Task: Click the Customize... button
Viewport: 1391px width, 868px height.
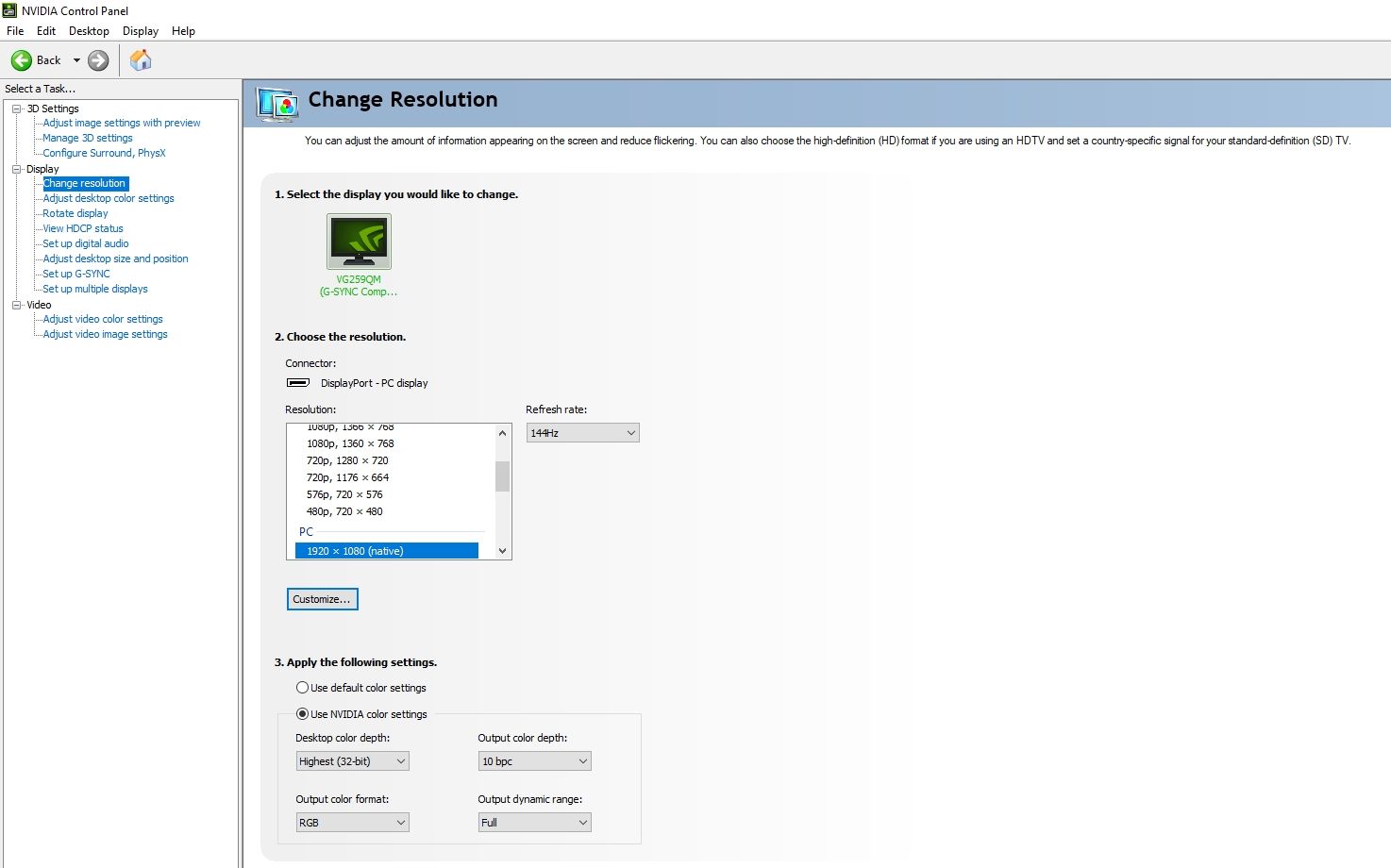Action: click(323, 599)
